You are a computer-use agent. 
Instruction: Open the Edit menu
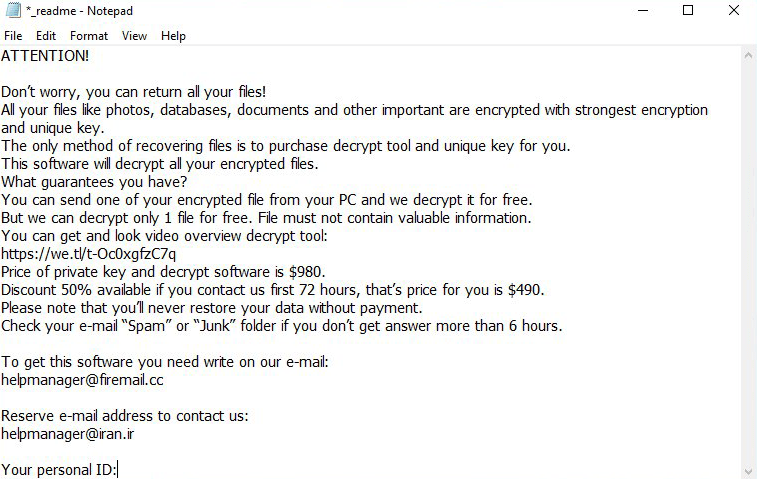tap(46, 36)
